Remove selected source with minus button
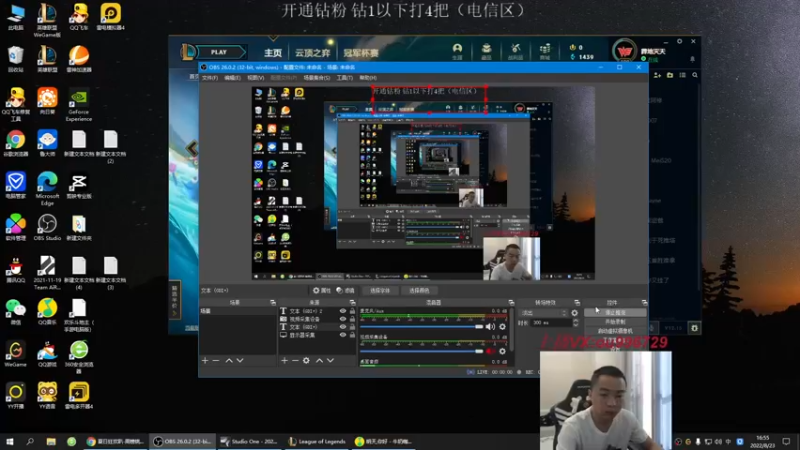The height and width of the screenshot is (450, 800). 295,361
